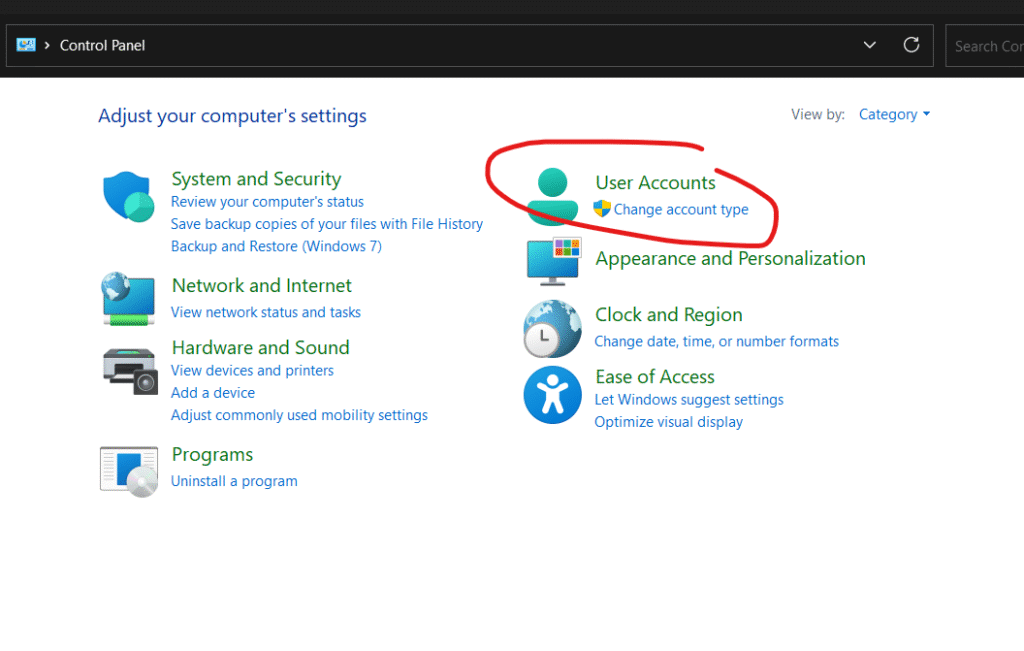
Task: Open the View by Category dropdown
Action: [x=894, y=114]
